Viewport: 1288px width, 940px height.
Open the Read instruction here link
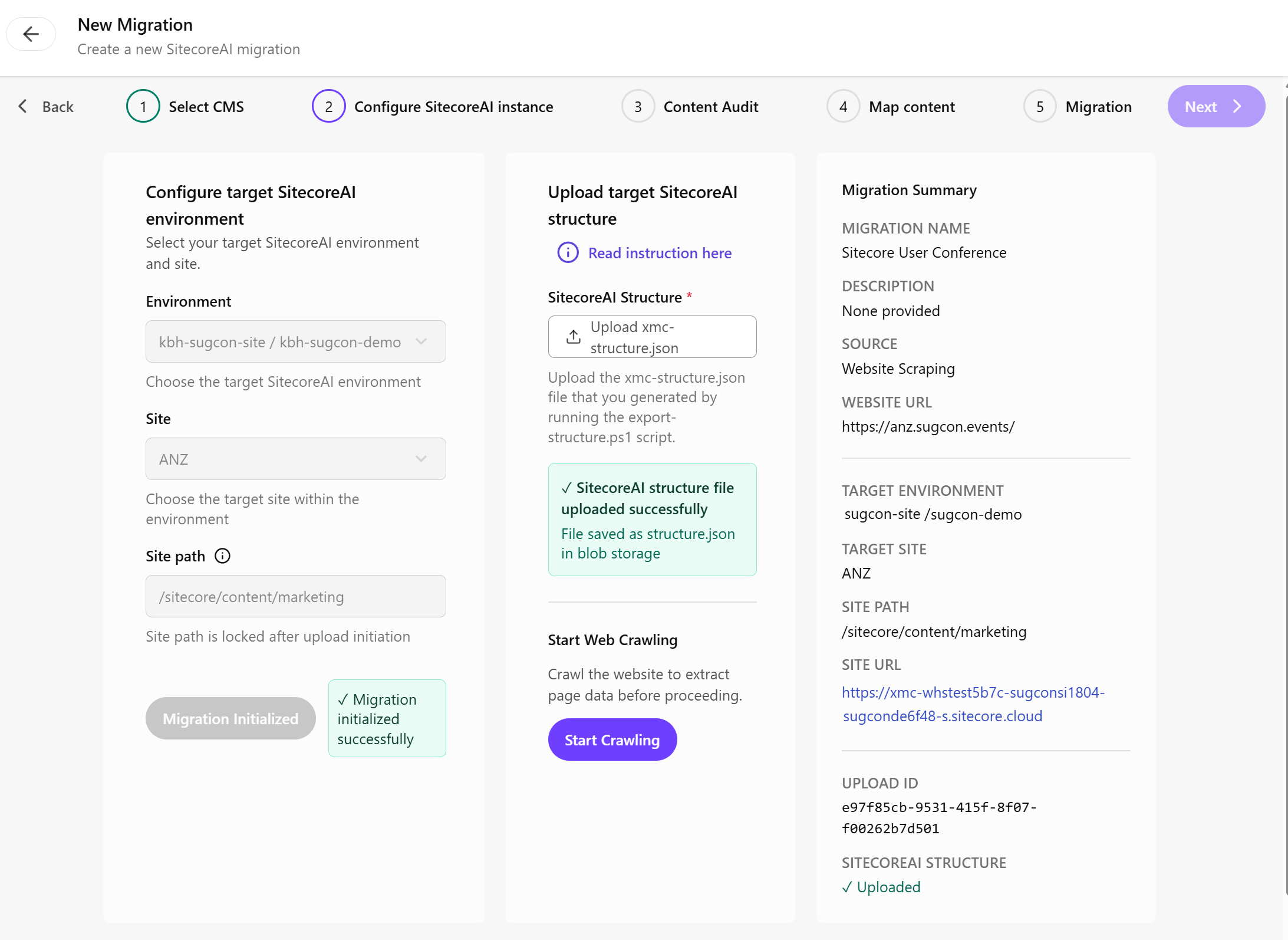click(660, 253)
